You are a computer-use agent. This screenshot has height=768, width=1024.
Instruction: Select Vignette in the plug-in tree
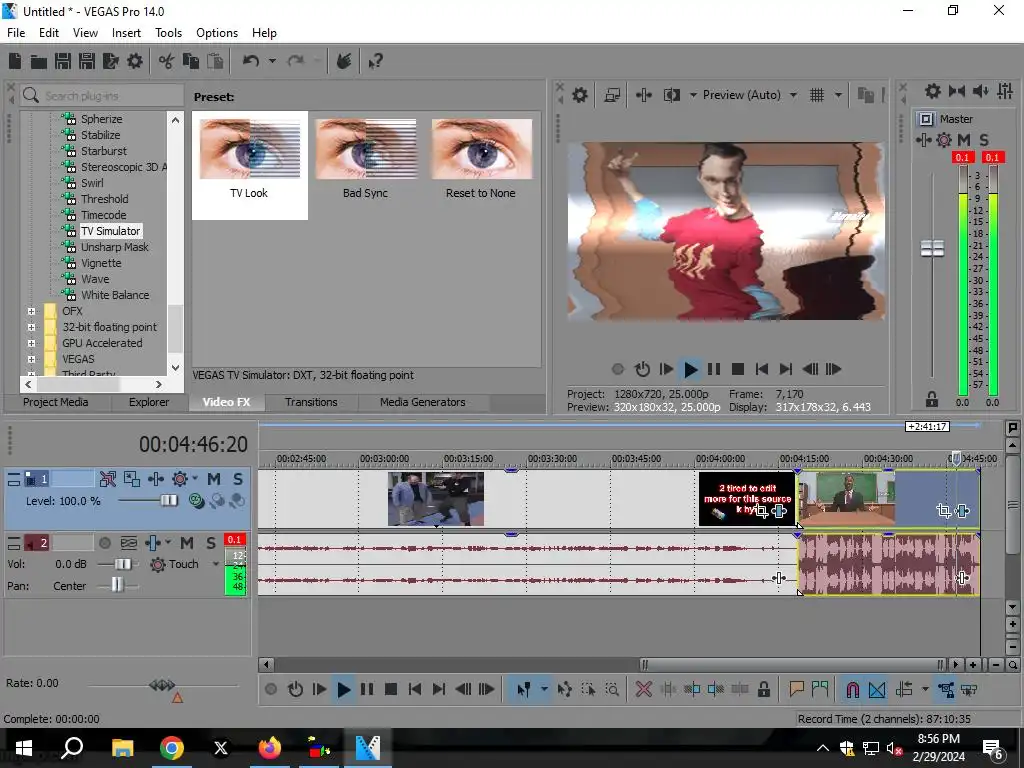tap(101, 263)
